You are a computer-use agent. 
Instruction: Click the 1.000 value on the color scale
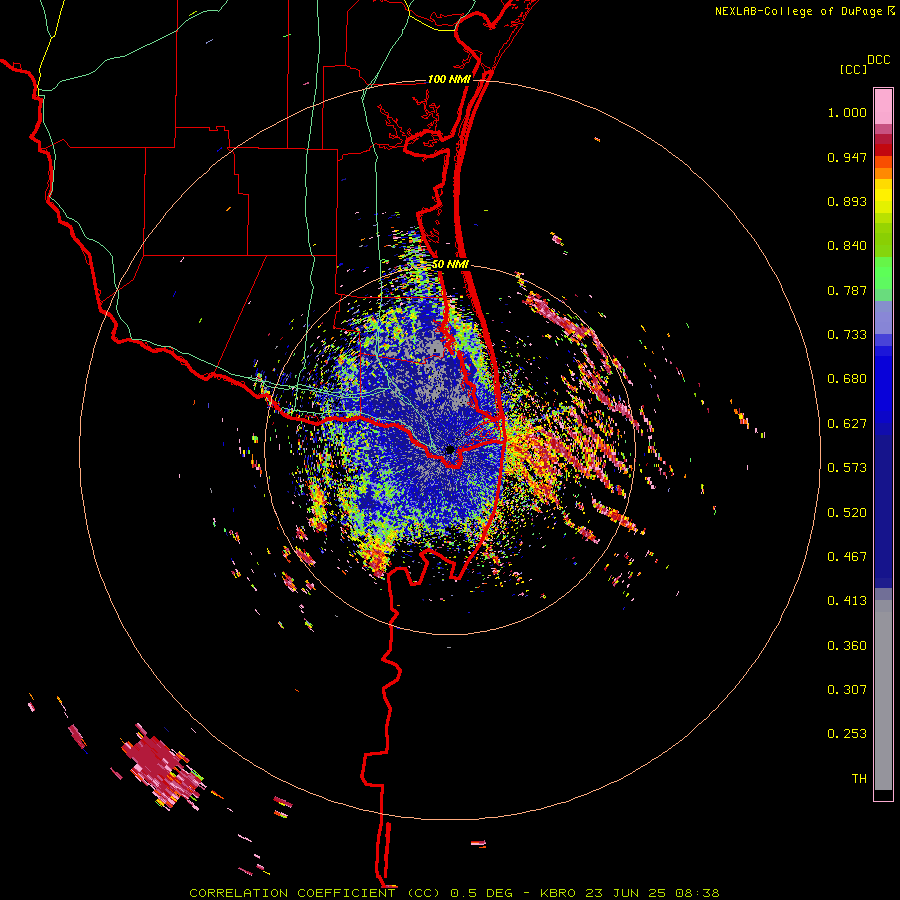point(847,112)
